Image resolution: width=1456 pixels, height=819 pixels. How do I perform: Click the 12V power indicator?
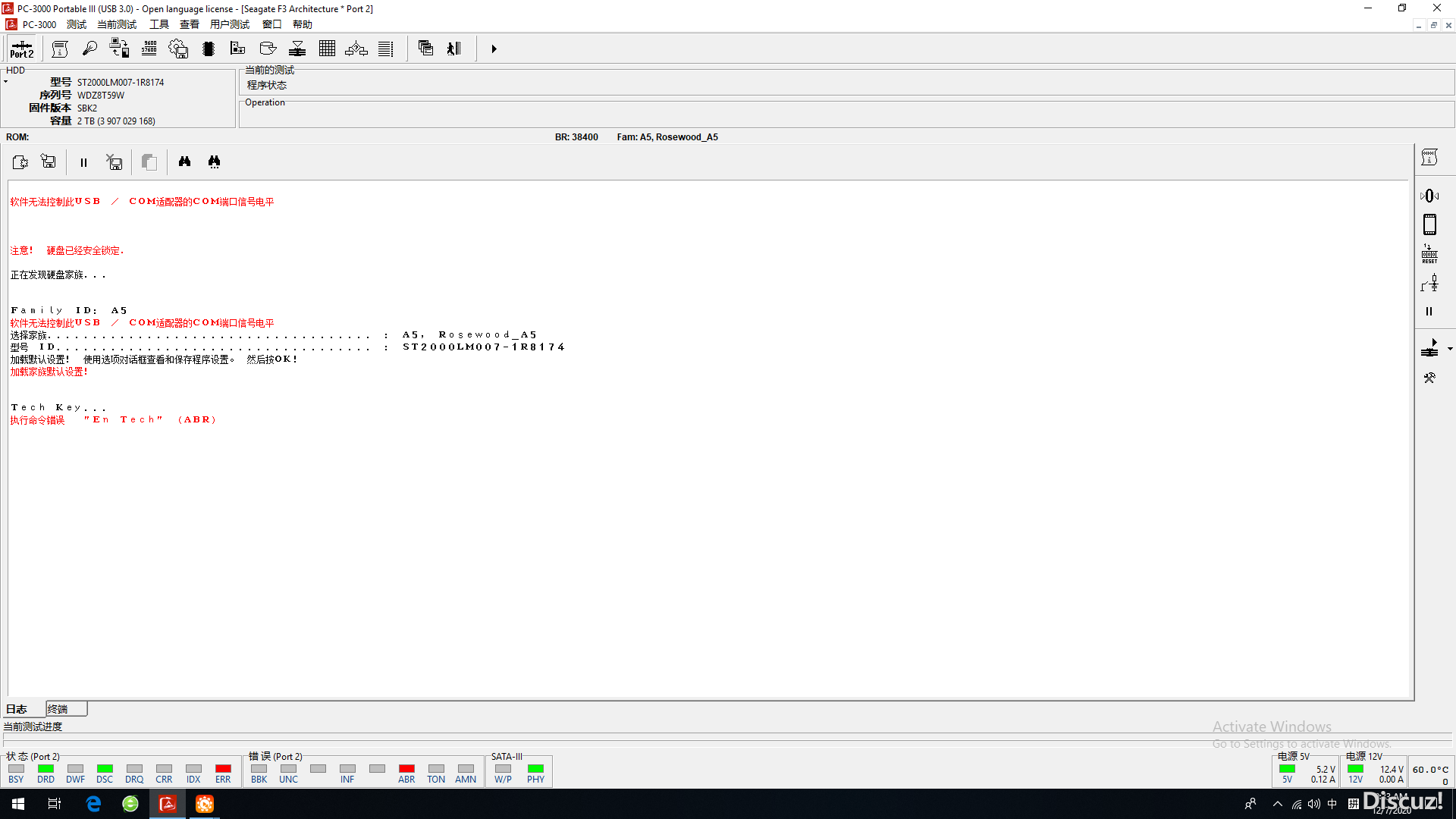point(1355,768)
